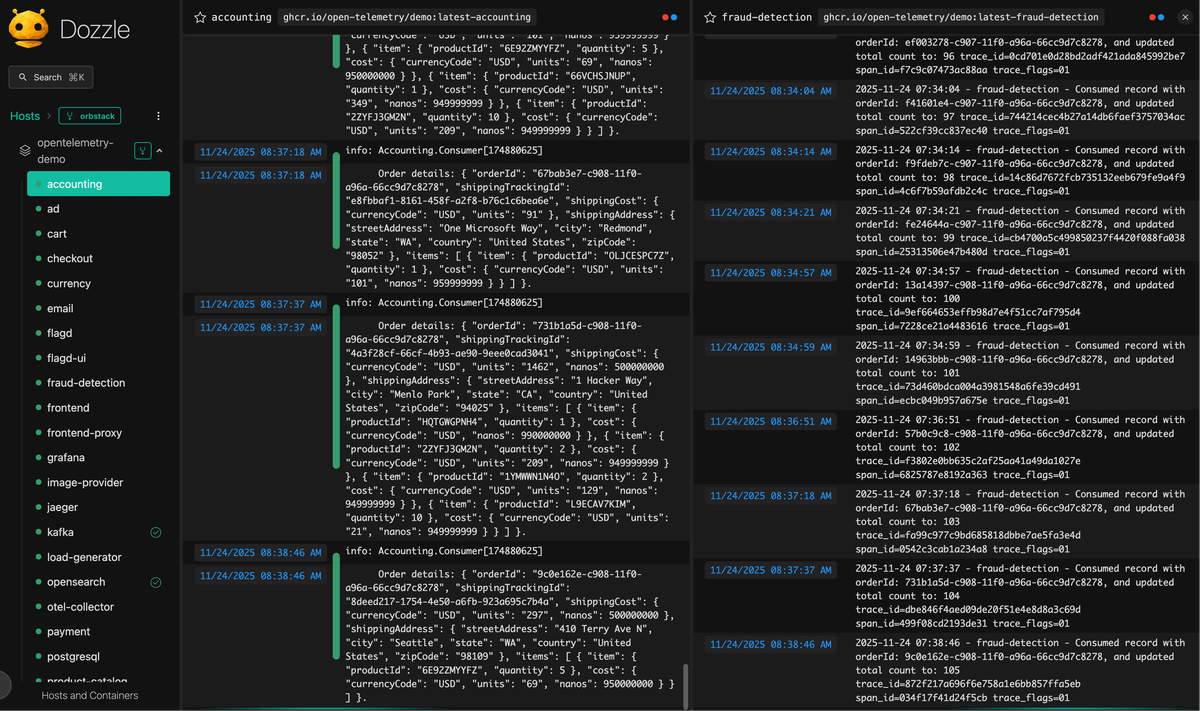Click the red-blue stats dots in fraud-detection header

point(1156,17)
